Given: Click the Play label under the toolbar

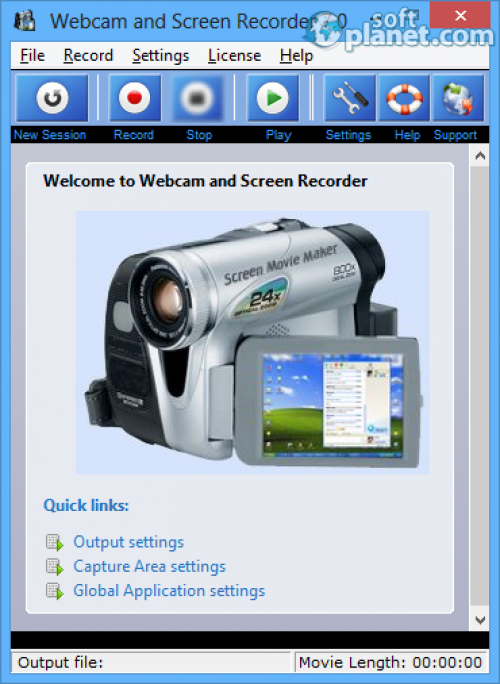Looking at the screenshot, I should pos(278,135).
